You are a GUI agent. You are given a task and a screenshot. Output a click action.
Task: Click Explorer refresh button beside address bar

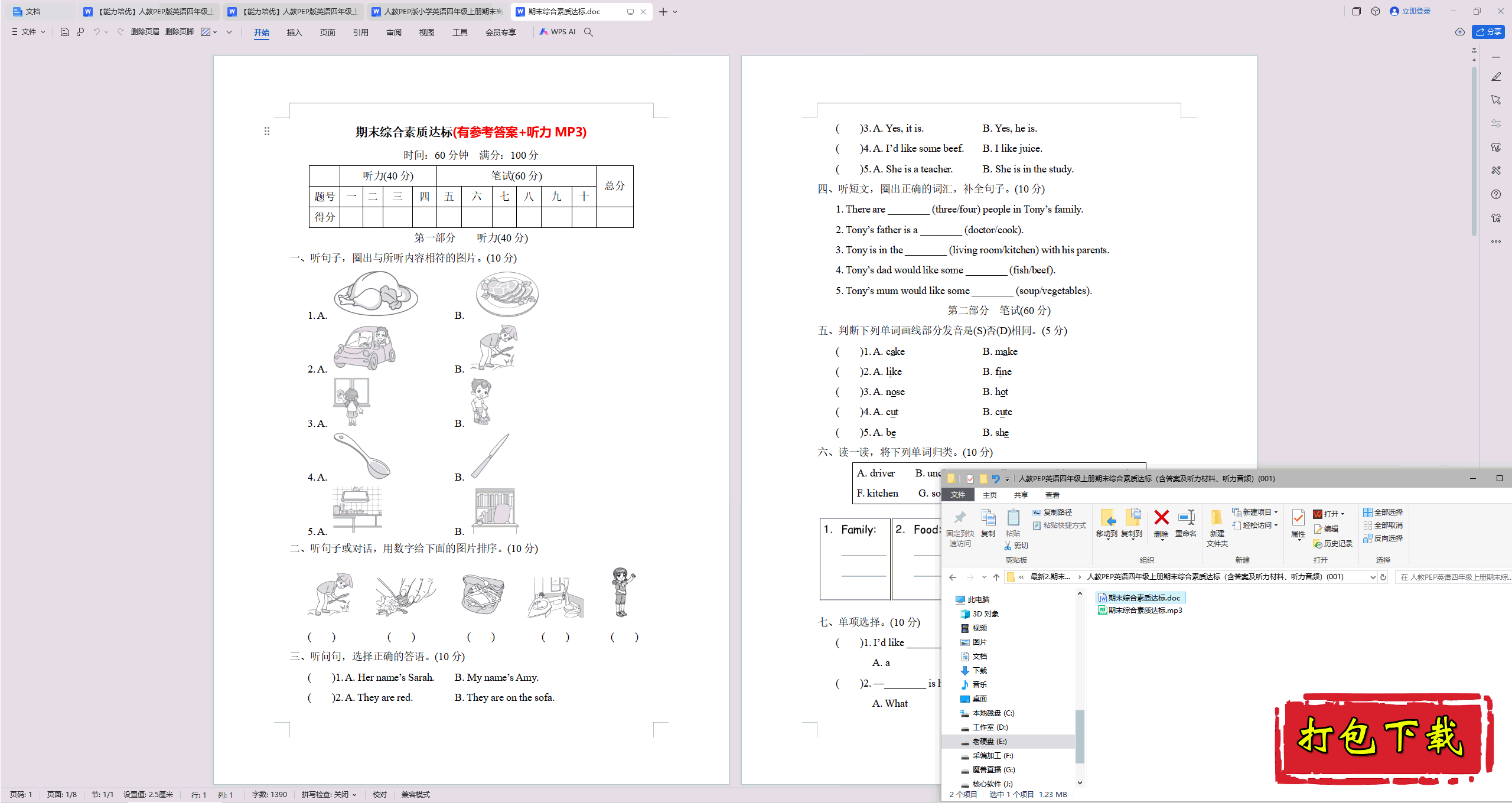1383,577
